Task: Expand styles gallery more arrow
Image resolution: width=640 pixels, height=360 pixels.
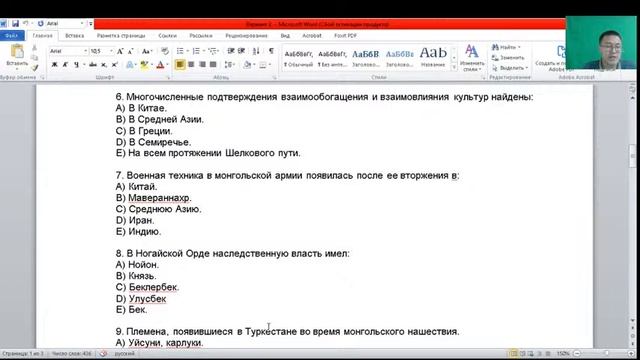Action: tap(453, 68)
